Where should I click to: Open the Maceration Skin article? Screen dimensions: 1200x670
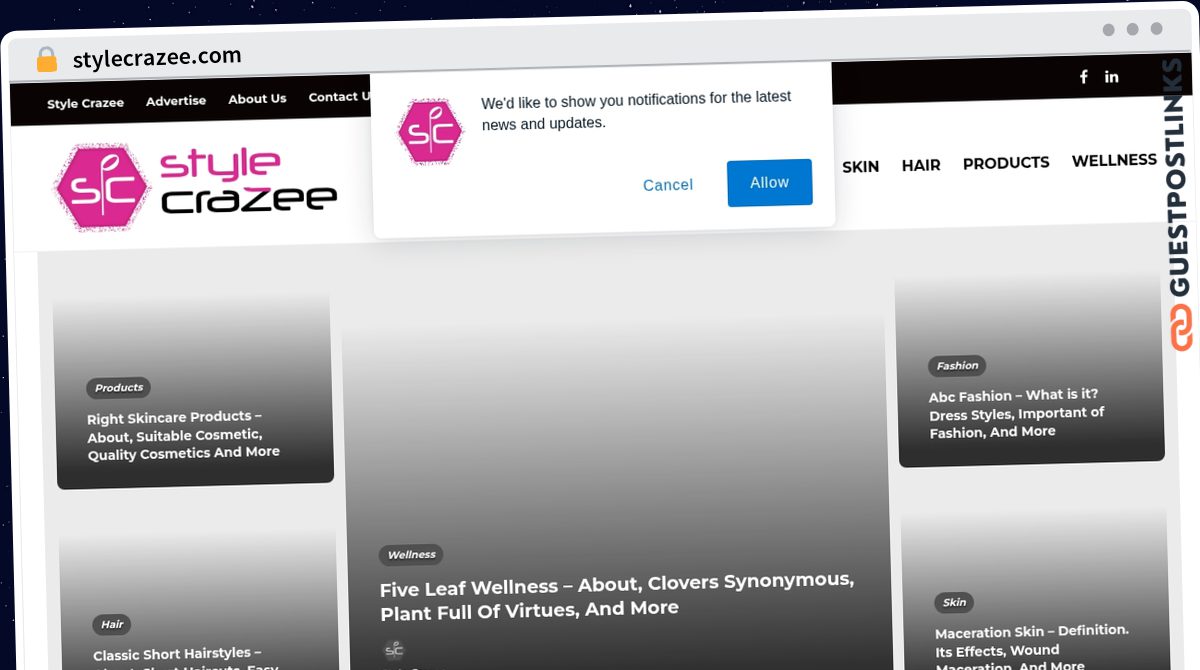click(x=1032, y=648)
